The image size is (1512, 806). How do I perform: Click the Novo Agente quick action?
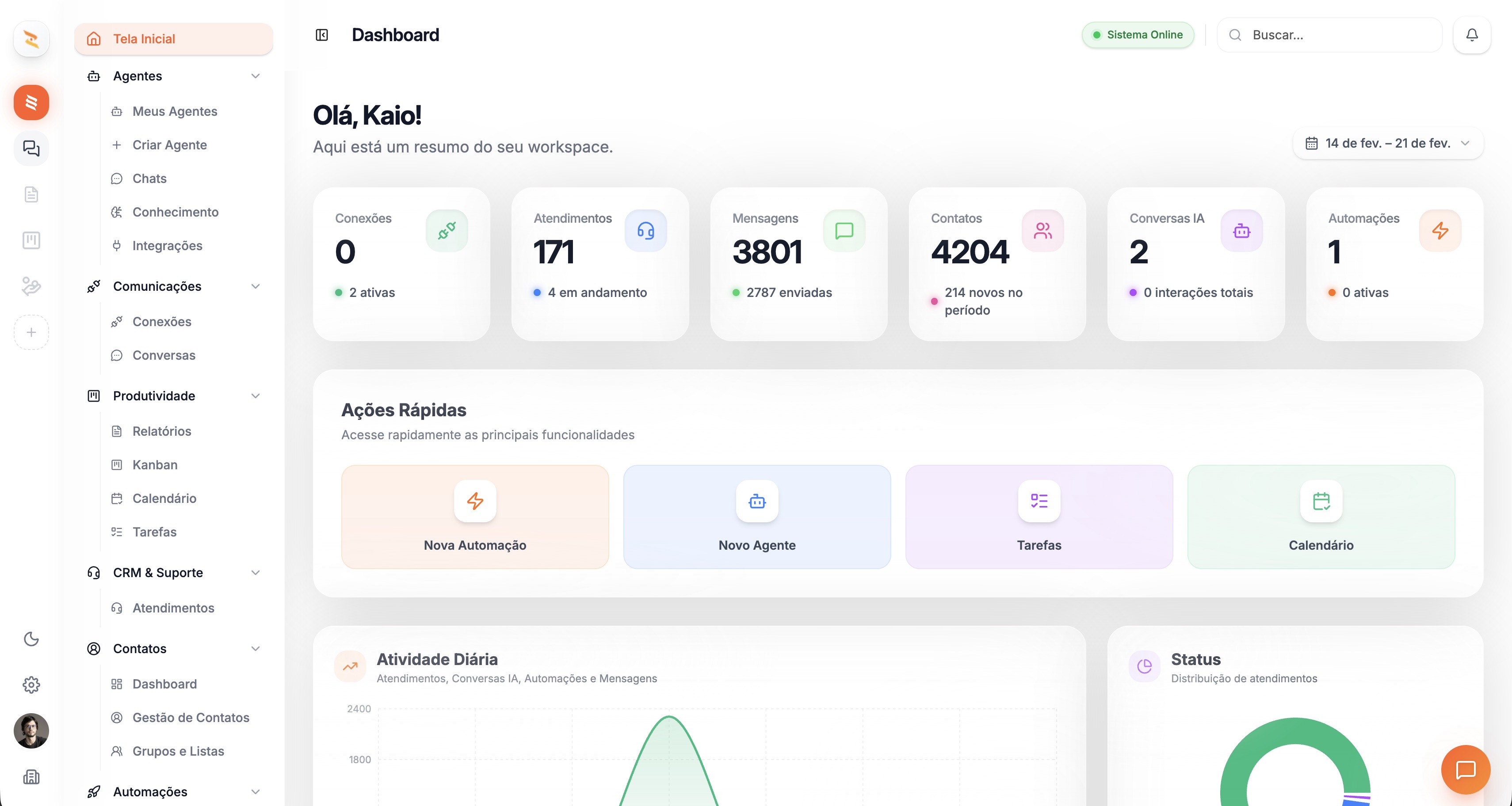pyautogui.click(x=756, y=516)
